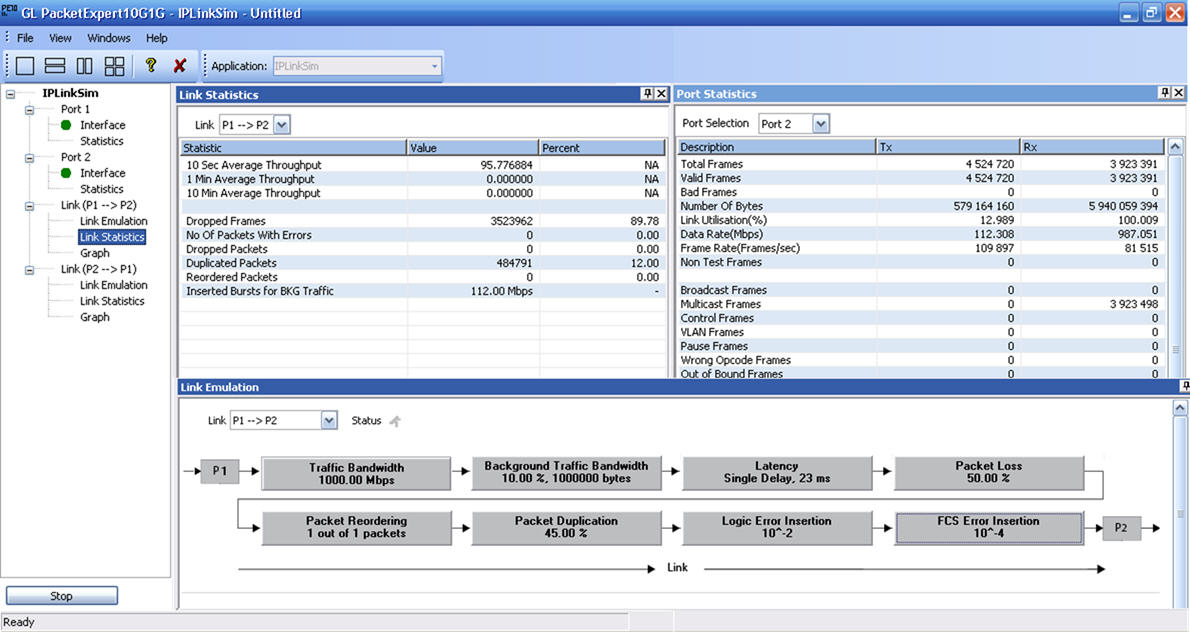Select Link Emulation under Link (P1 --> P2)
The height and width of the screenshot is (632, 1190).
click(114, 221)
